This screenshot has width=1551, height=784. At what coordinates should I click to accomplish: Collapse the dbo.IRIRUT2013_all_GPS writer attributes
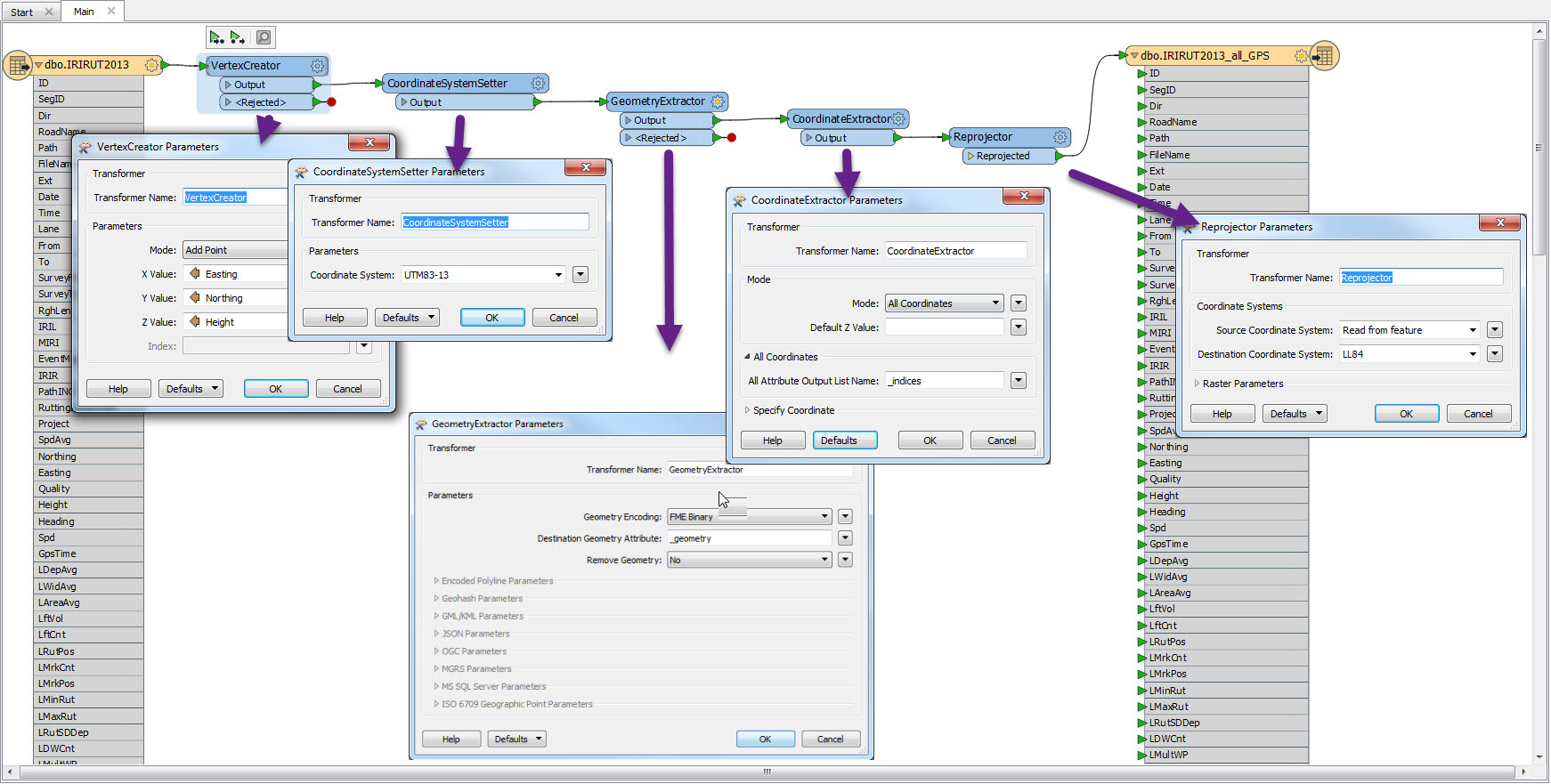click(x=1134, y=56)
